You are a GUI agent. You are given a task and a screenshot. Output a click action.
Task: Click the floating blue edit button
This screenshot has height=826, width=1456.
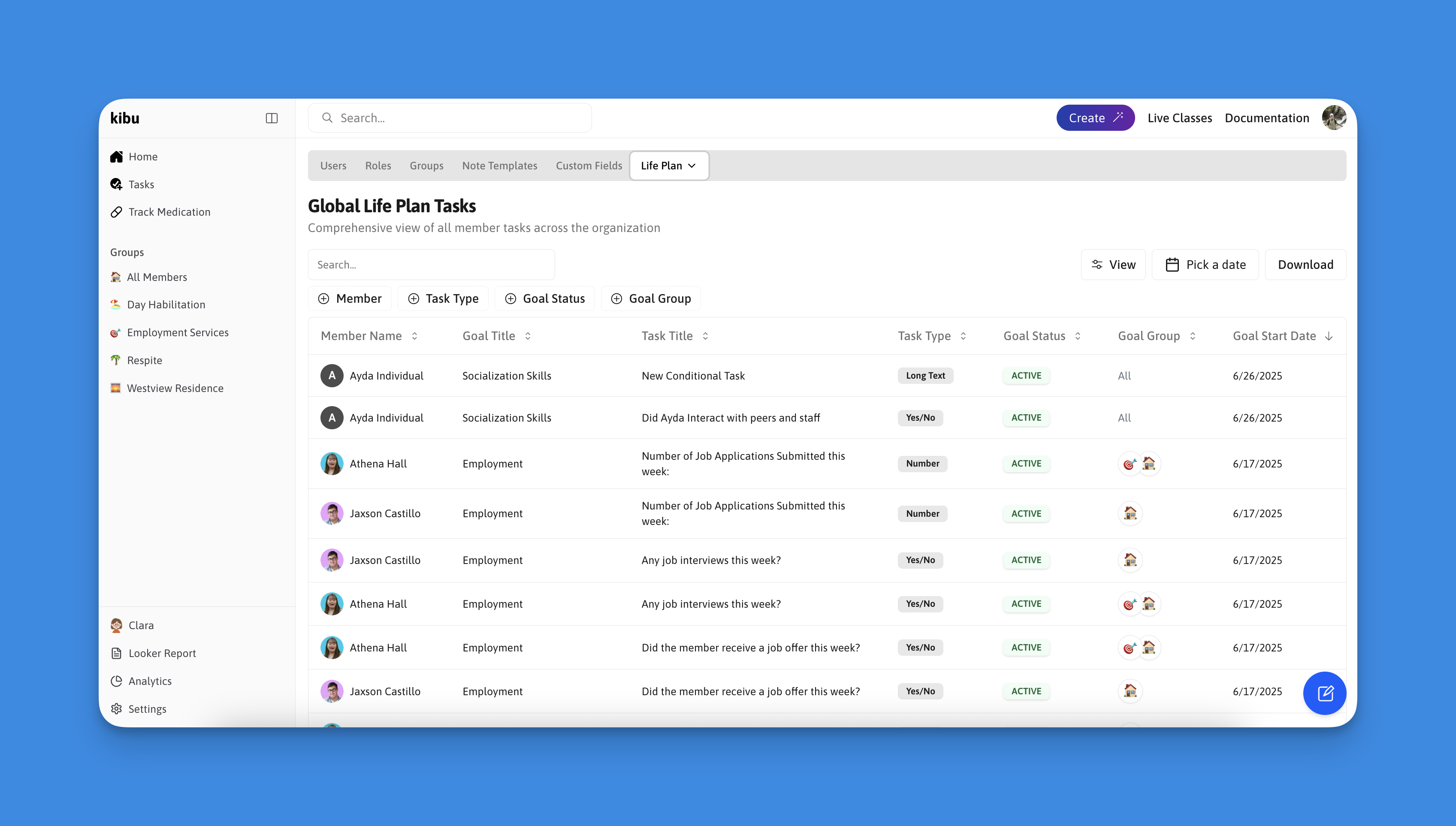[x=1324, y=693]
